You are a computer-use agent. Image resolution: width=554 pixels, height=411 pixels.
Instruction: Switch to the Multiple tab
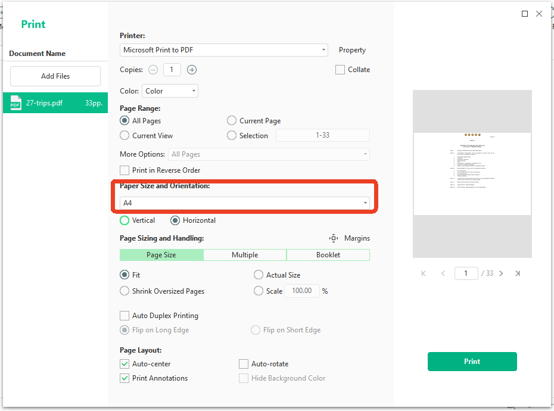[245, 255]
